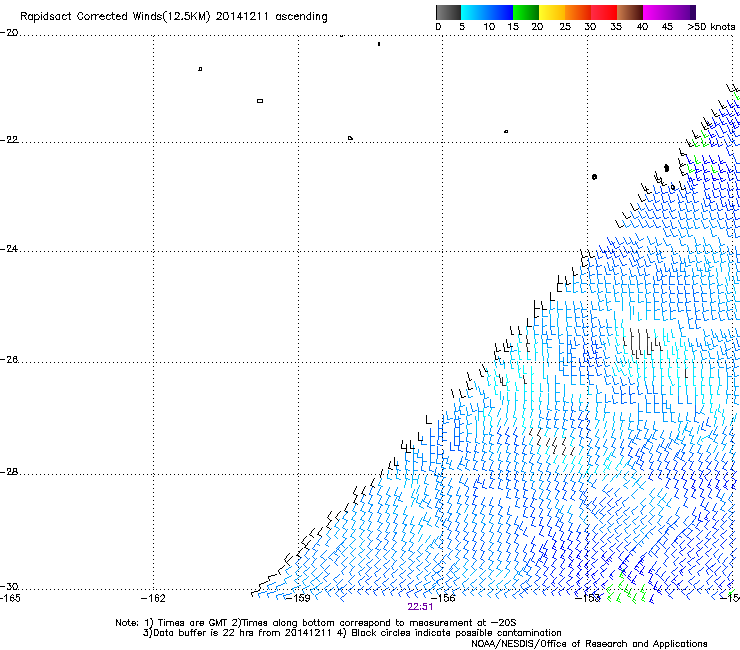Click the latitude label '-22'
The width and height of the screenshot is (740, 650).
(9, 140)
